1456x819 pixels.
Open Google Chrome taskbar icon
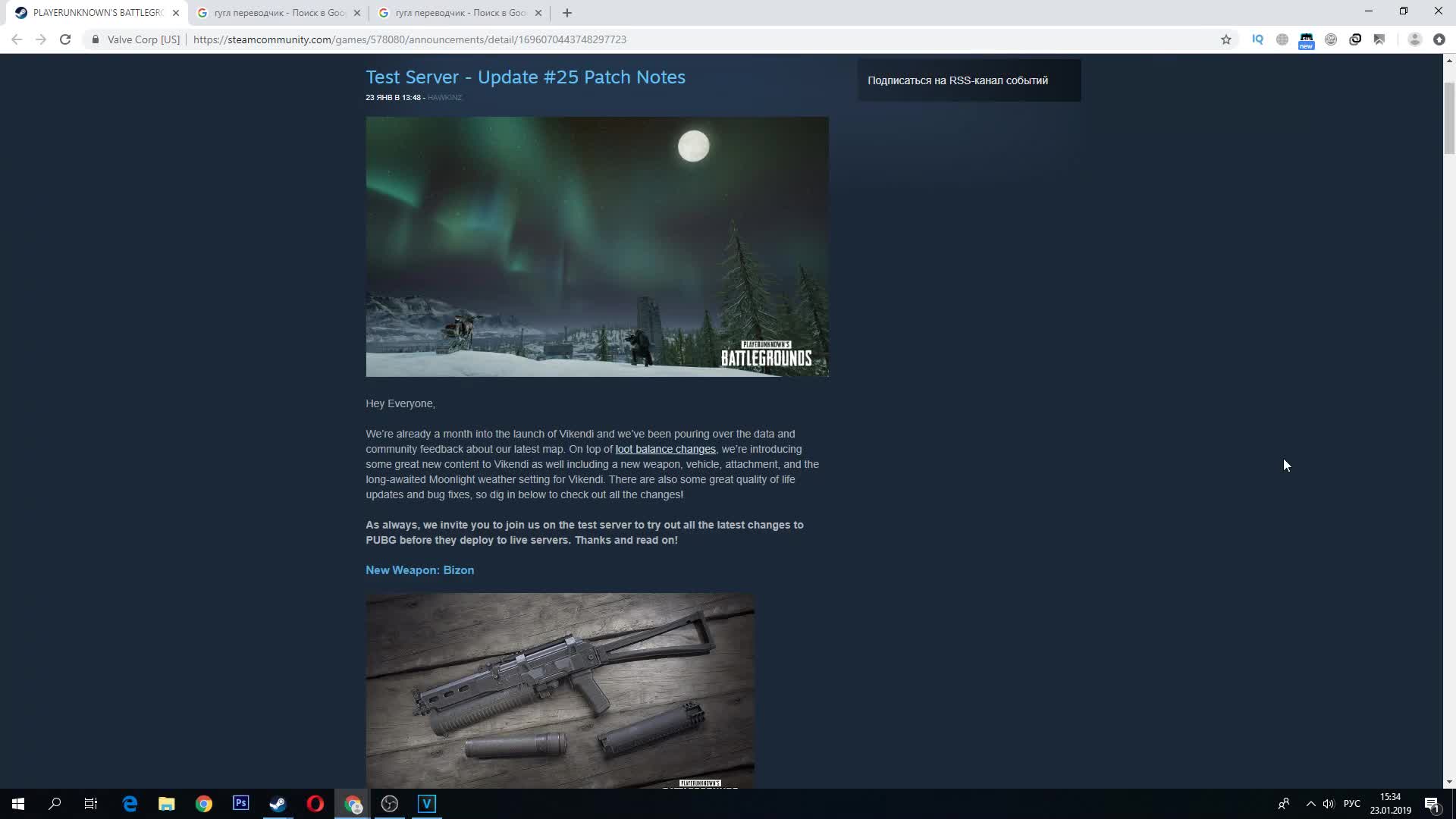click(x=204, y=804)
